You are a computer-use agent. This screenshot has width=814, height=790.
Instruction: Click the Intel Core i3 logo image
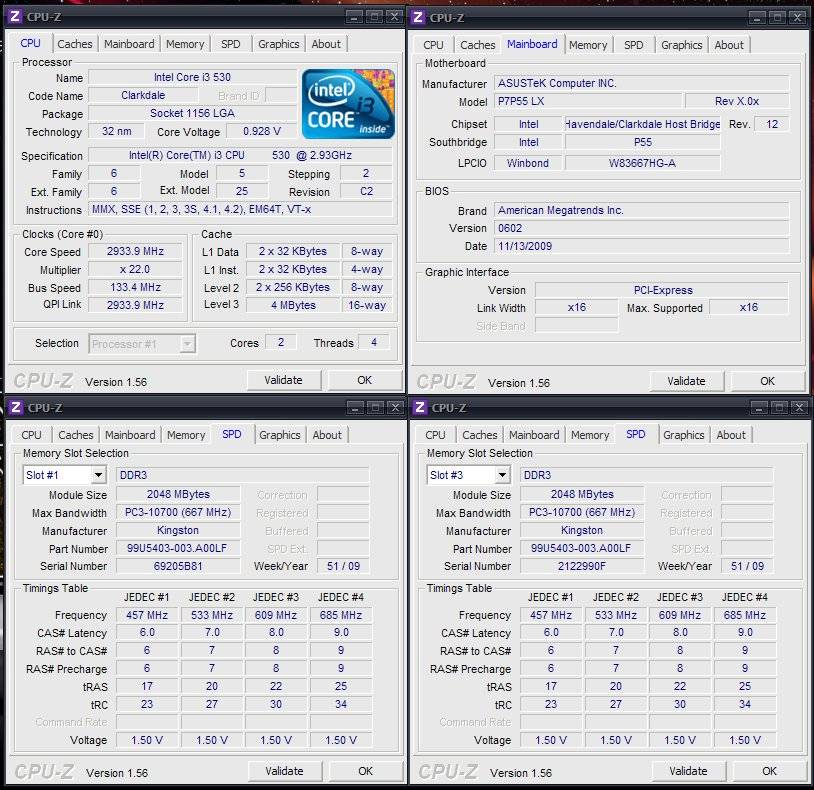(348, 104)
